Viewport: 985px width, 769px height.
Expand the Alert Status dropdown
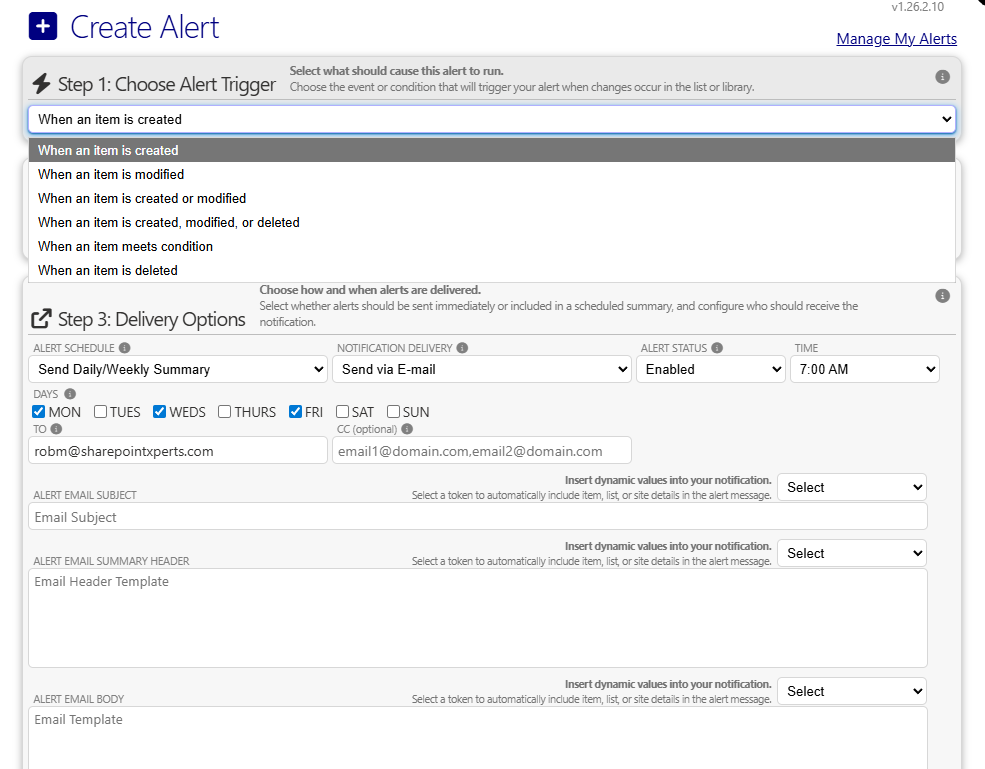click(x=710, y=369)
